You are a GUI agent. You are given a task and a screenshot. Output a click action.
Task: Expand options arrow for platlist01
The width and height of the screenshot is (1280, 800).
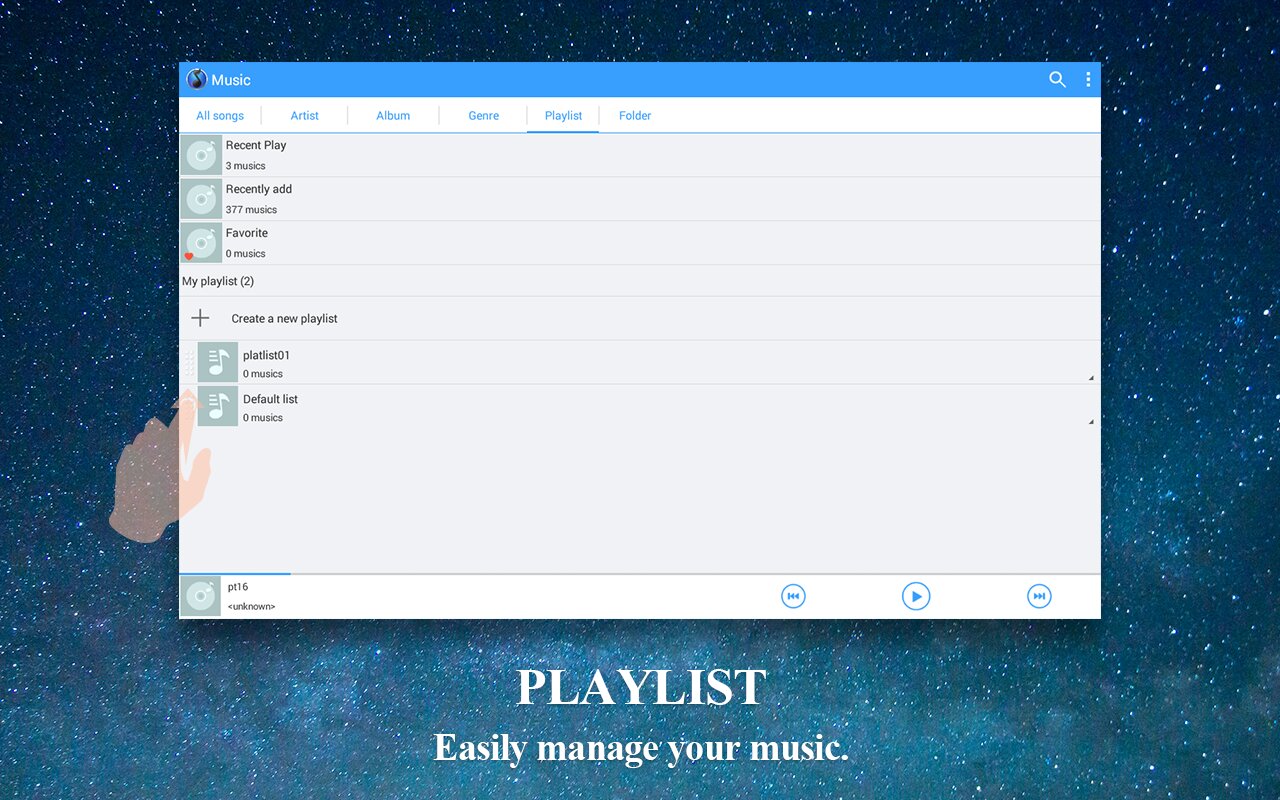(x=1090, y=378)
